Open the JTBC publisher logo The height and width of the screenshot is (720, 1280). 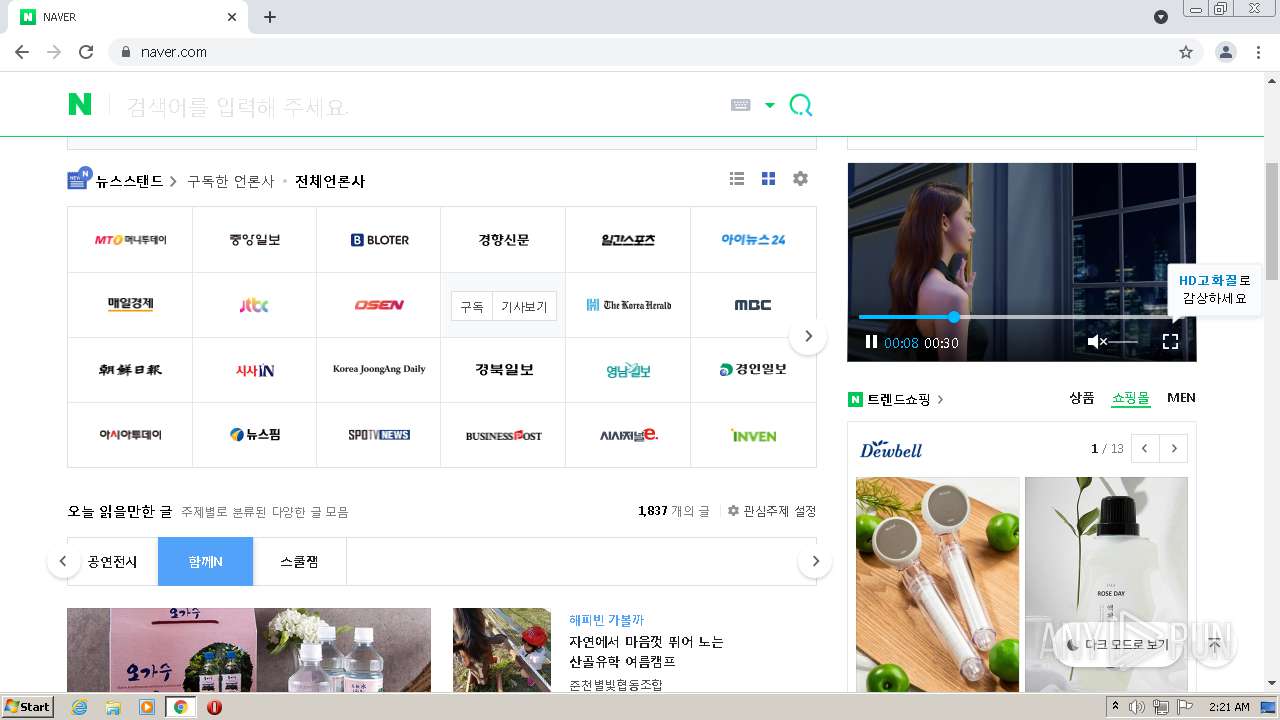(x=255, y=305)
